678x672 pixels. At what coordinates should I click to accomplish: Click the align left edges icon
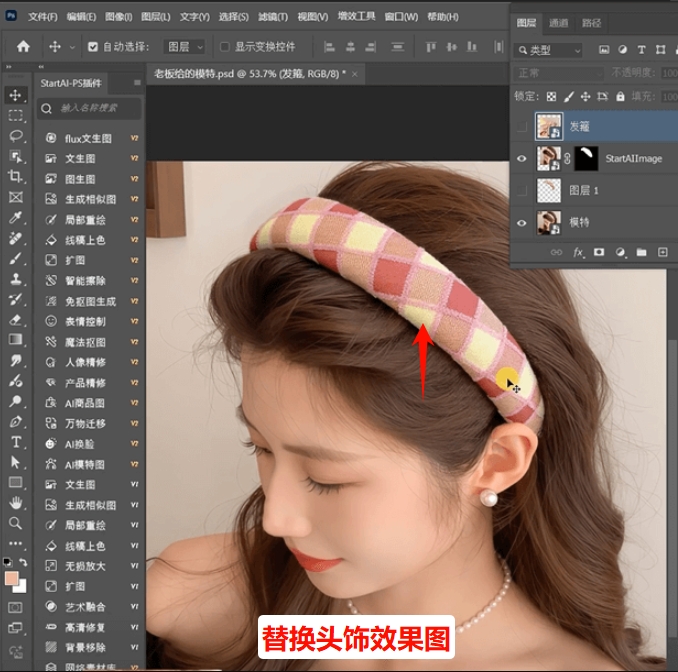tap(329, 47)
